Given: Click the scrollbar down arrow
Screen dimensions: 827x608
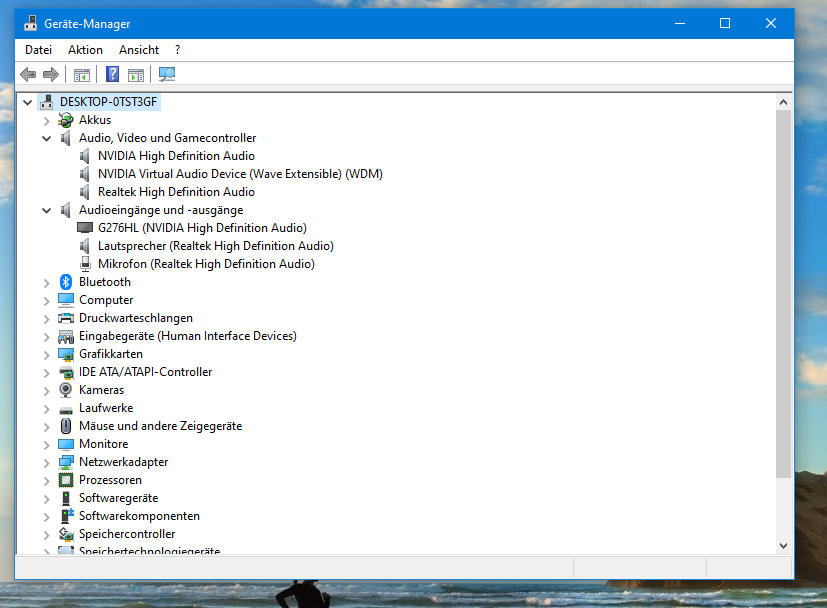Looking at the screenshot, I should click(783, 546).
